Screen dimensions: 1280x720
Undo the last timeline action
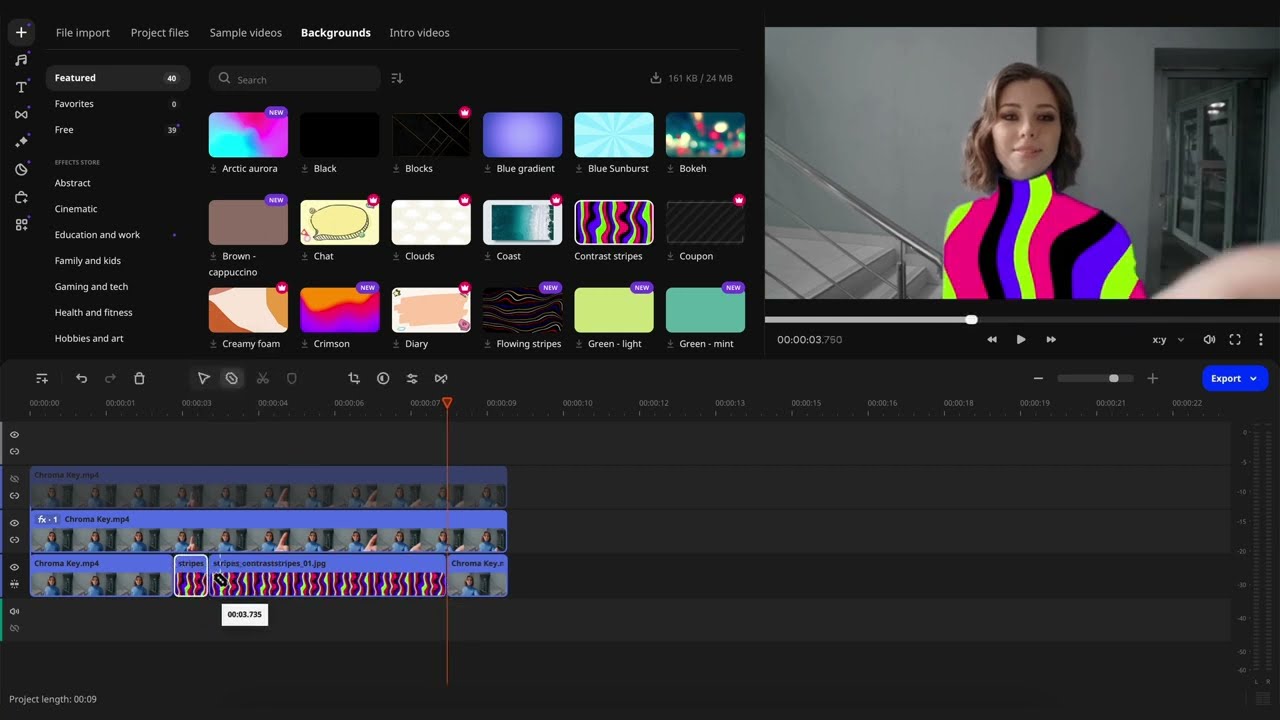point(82,378)
